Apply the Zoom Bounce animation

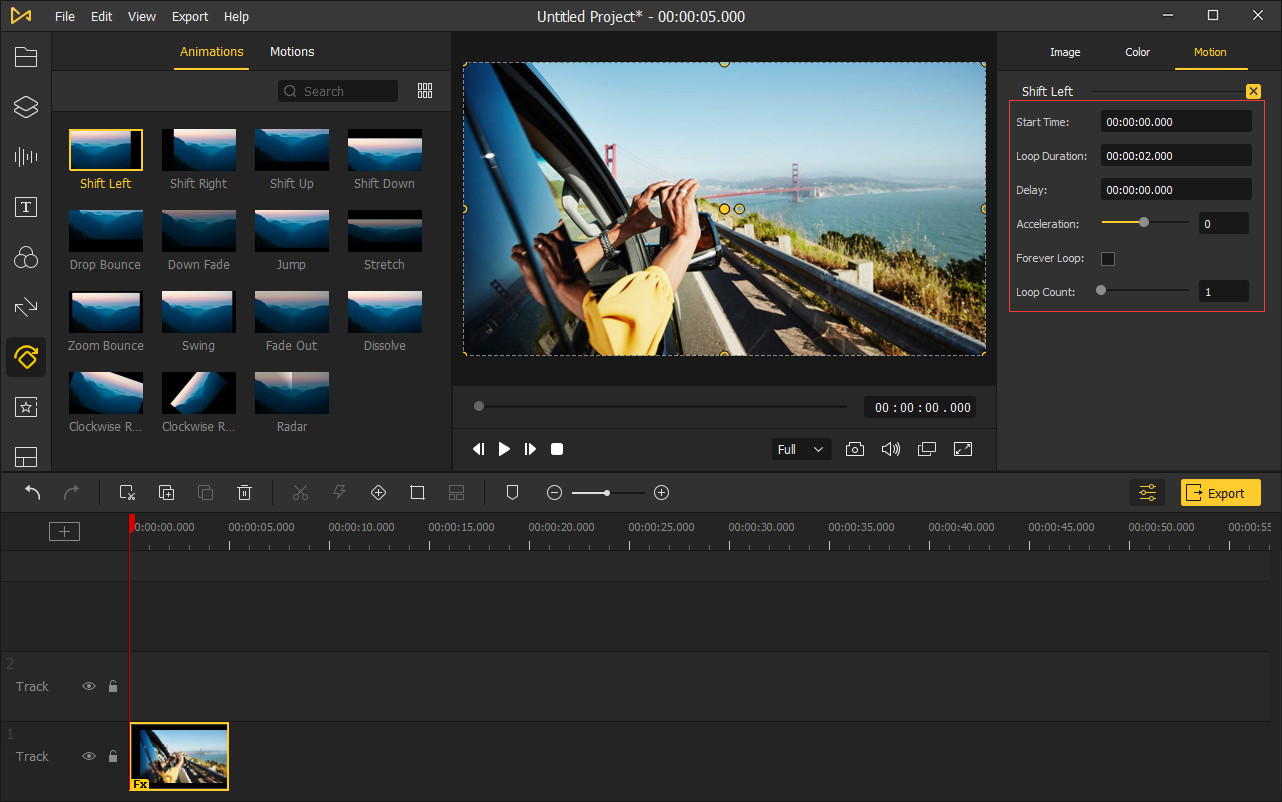[105, 312]
